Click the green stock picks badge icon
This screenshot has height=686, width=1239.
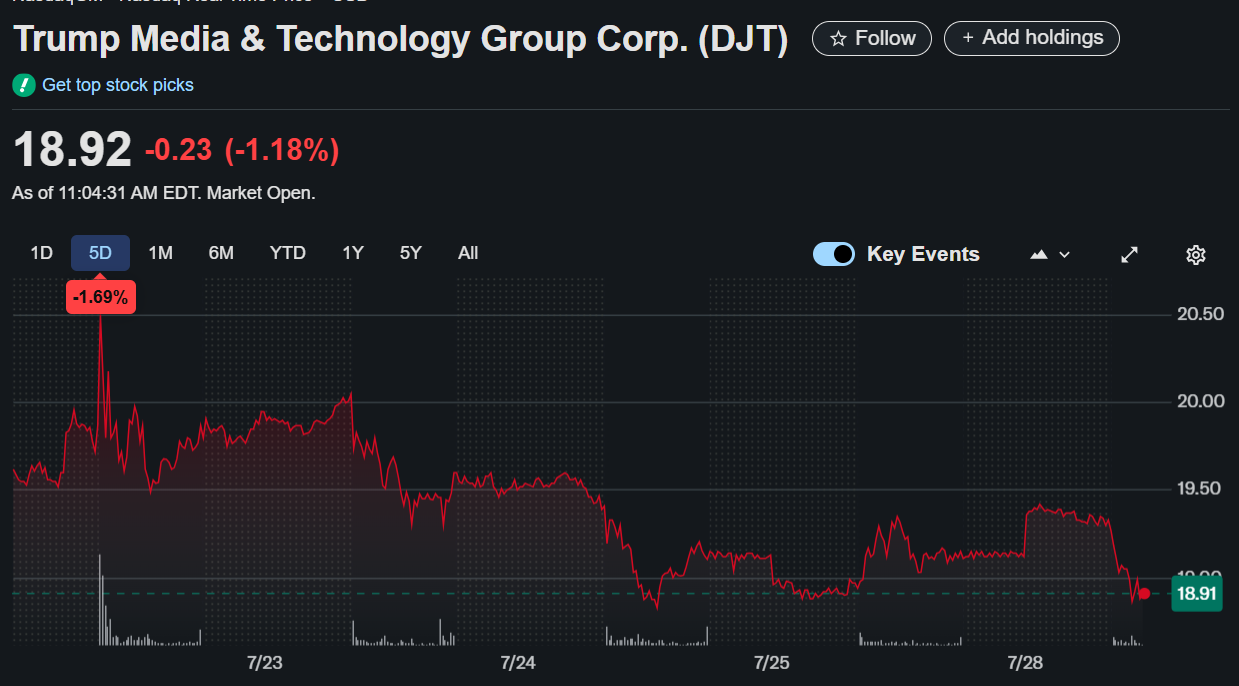(x=24, y=86)
